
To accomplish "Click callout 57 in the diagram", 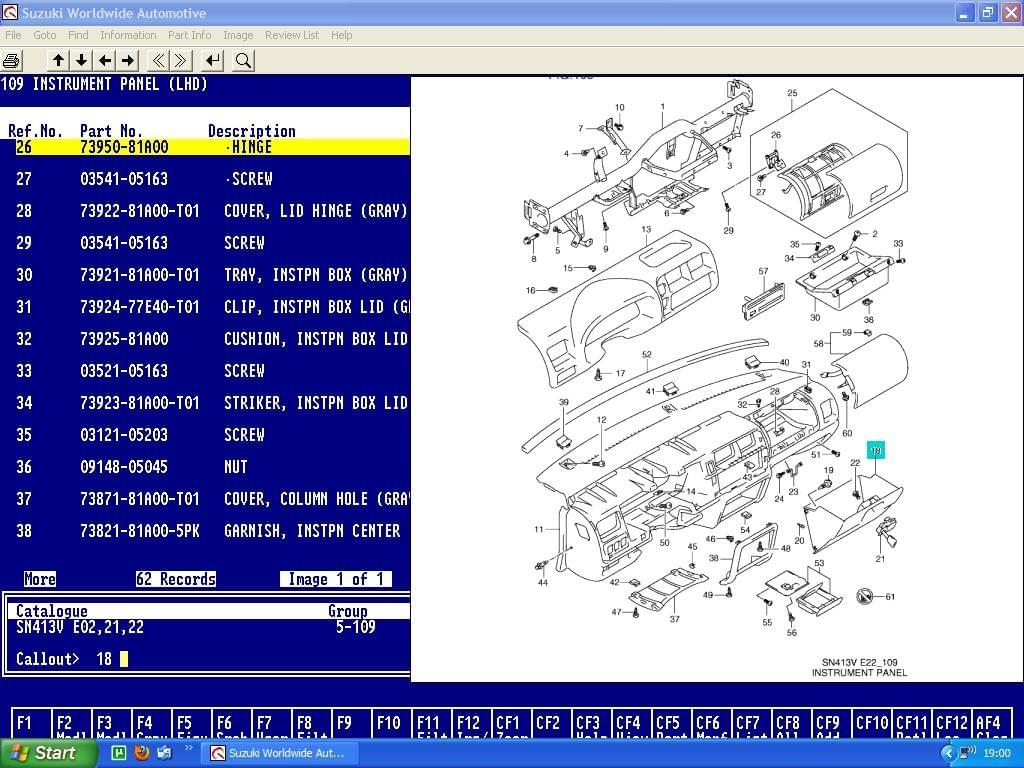I will pyautogui.click(x=763, y=271).
